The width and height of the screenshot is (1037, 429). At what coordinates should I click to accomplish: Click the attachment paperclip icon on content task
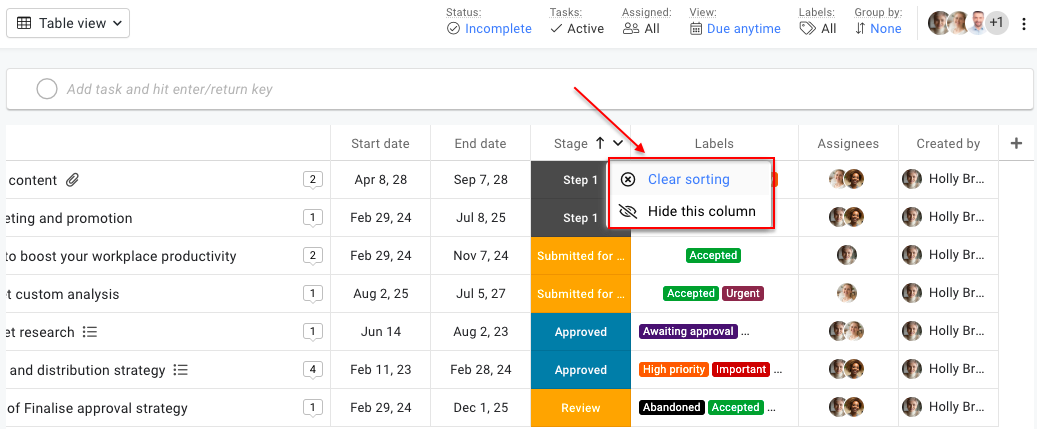click(x=72, y=180)
